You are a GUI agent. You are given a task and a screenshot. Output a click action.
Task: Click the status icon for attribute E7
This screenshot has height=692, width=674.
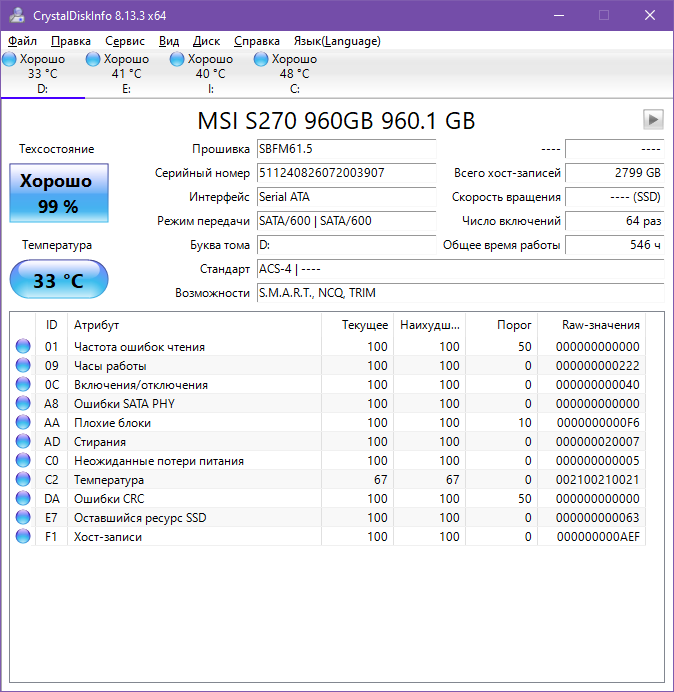[x=23, y=517]
